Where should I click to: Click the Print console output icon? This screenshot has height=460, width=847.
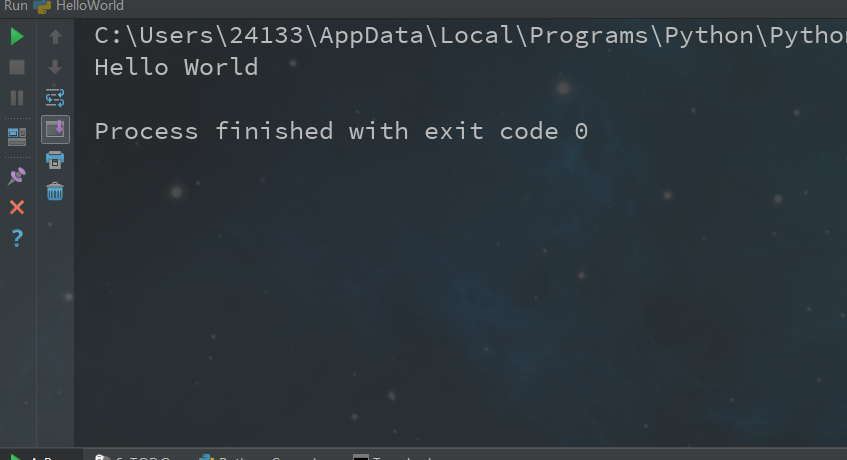tap(55, 160)
